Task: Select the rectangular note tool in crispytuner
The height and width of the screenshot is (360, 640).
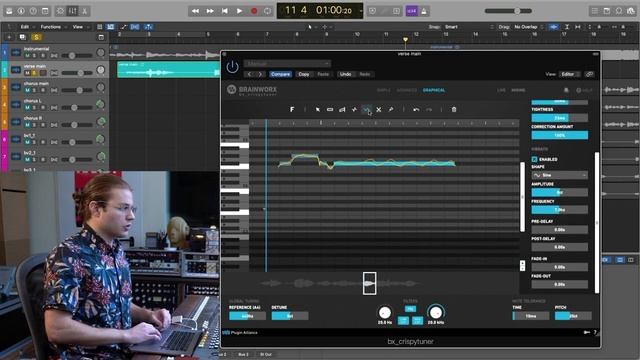Action: (330, 109)
